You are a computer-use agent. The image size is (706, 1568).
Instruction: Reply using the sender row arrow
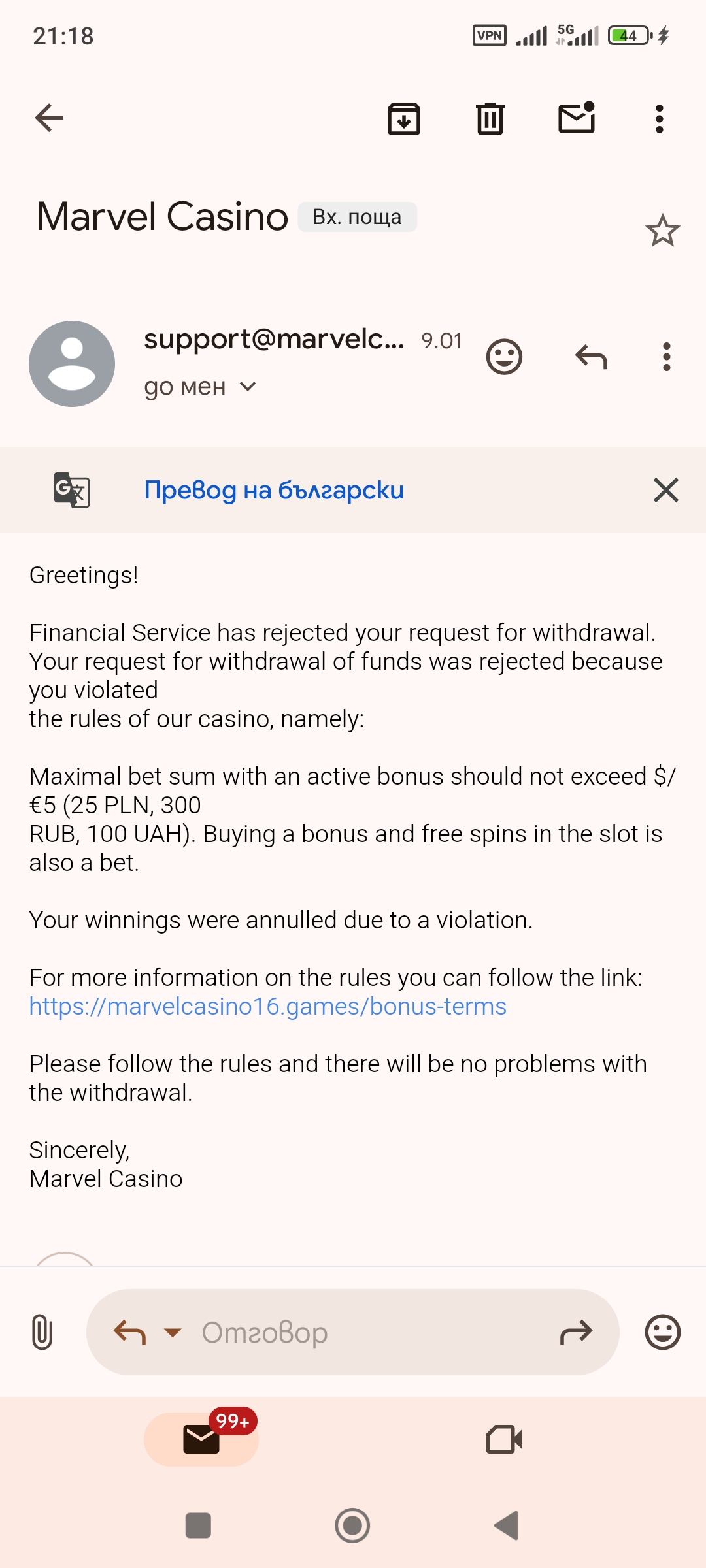(591, 357)
